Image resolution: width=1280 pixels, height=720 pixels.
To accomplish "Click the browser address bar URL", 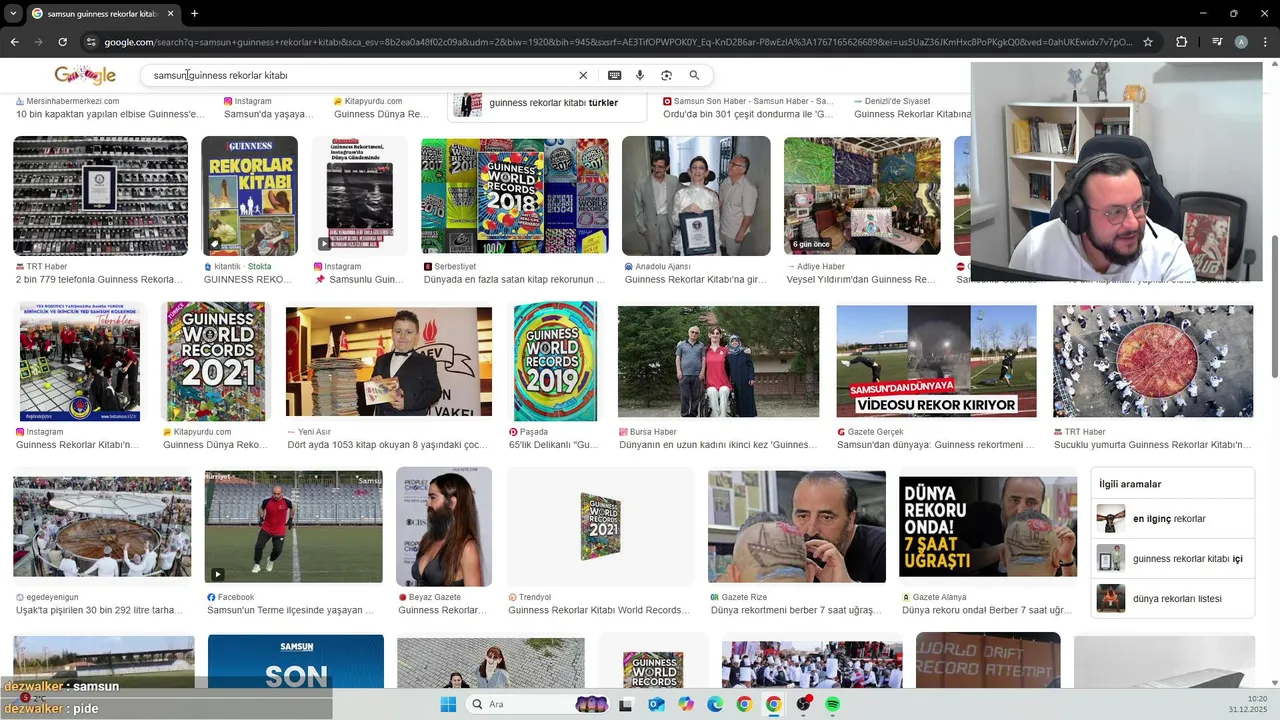I will point(618,42).
